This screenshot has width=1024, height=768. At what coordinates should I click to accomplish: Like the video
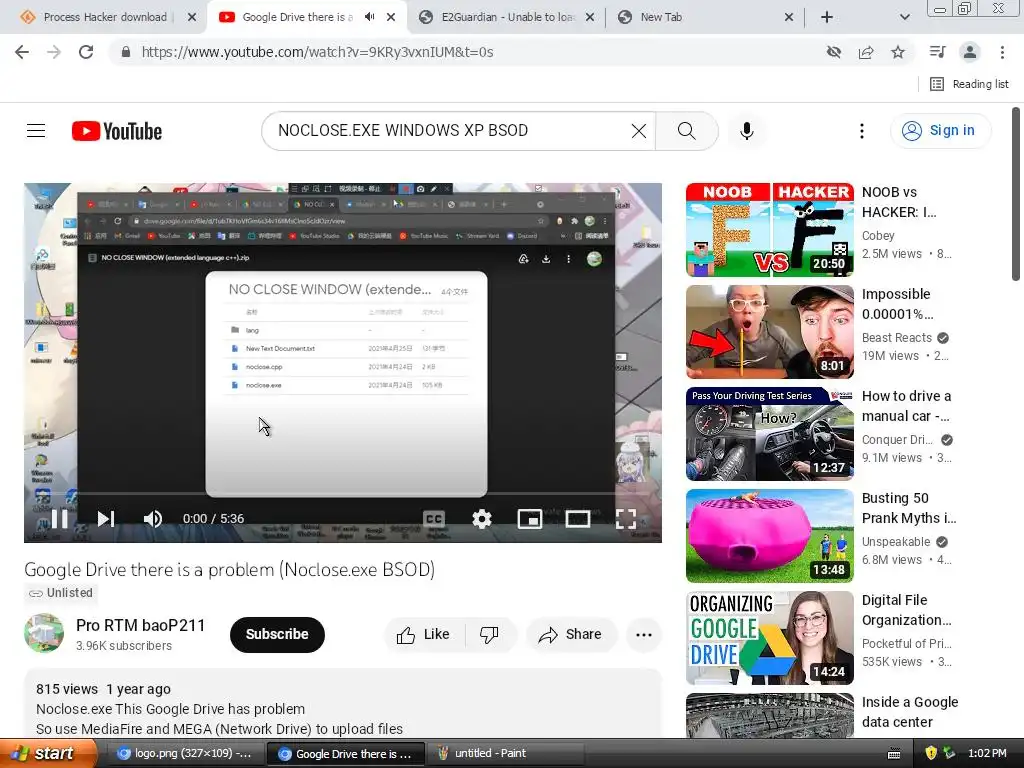(x=424, y=635)
